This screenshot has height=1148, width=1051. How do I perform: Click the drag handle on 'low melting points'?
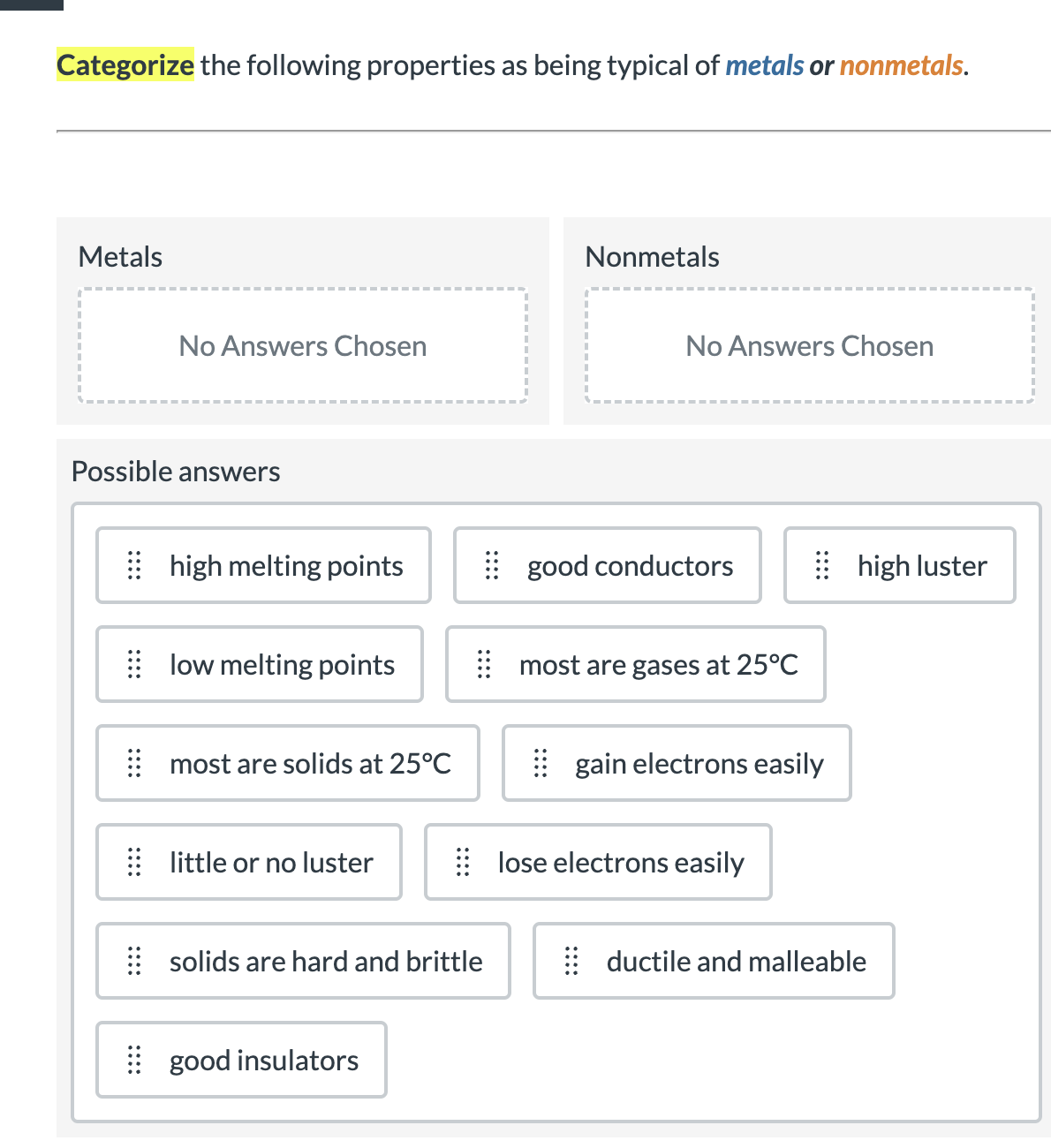[134, 664]
